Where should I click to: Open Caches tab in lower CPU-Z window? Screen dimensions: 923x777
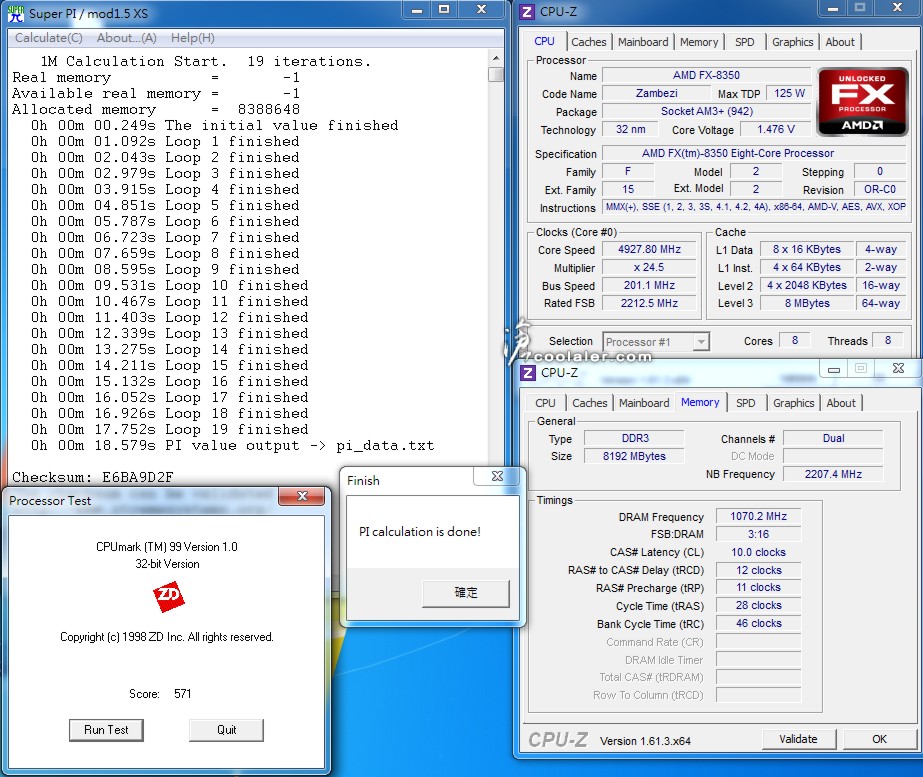pyautogui.click(x=589, y=403)
